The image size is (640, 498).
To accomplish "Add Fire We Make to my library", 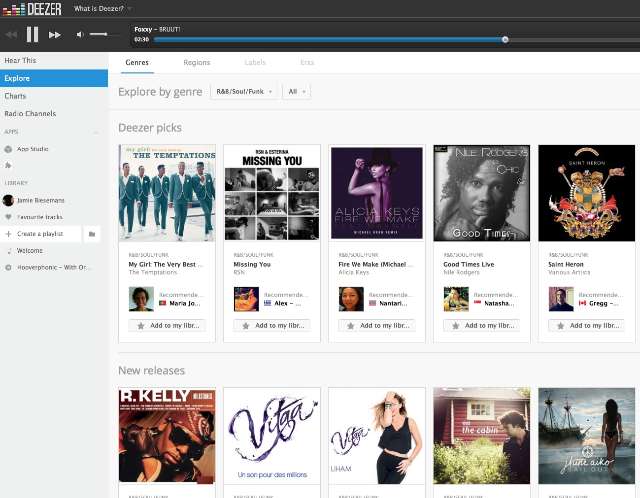I will pos(377,325).
